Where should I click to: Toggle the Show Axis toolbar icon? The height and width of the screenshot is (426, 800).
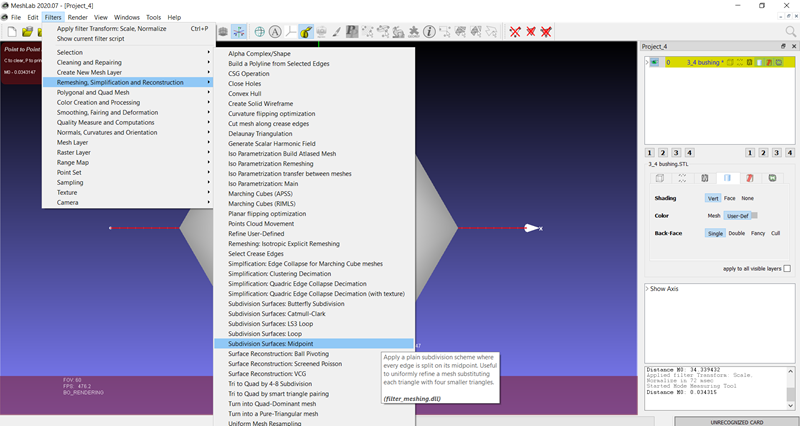pos(238,32)
